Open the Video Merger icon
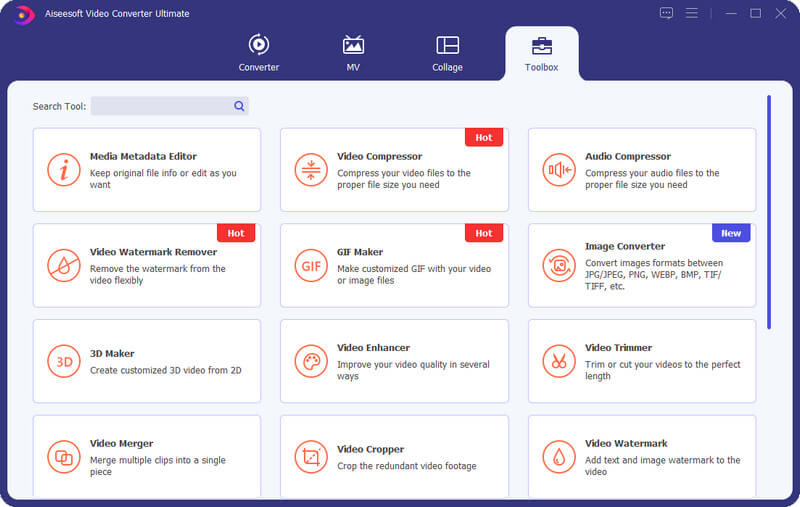Screen dimensions: 800x507 64,457
